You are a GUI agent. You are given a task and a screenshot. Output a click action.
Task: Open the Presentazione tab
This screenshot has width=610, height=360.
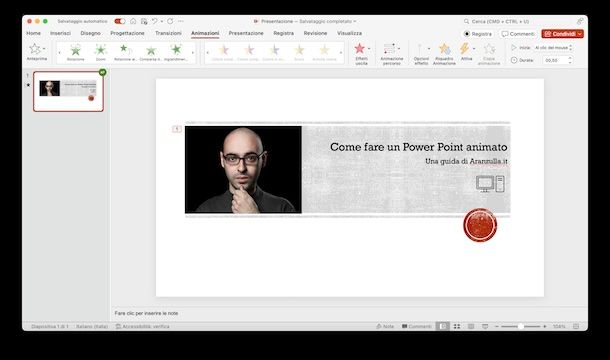246,33
